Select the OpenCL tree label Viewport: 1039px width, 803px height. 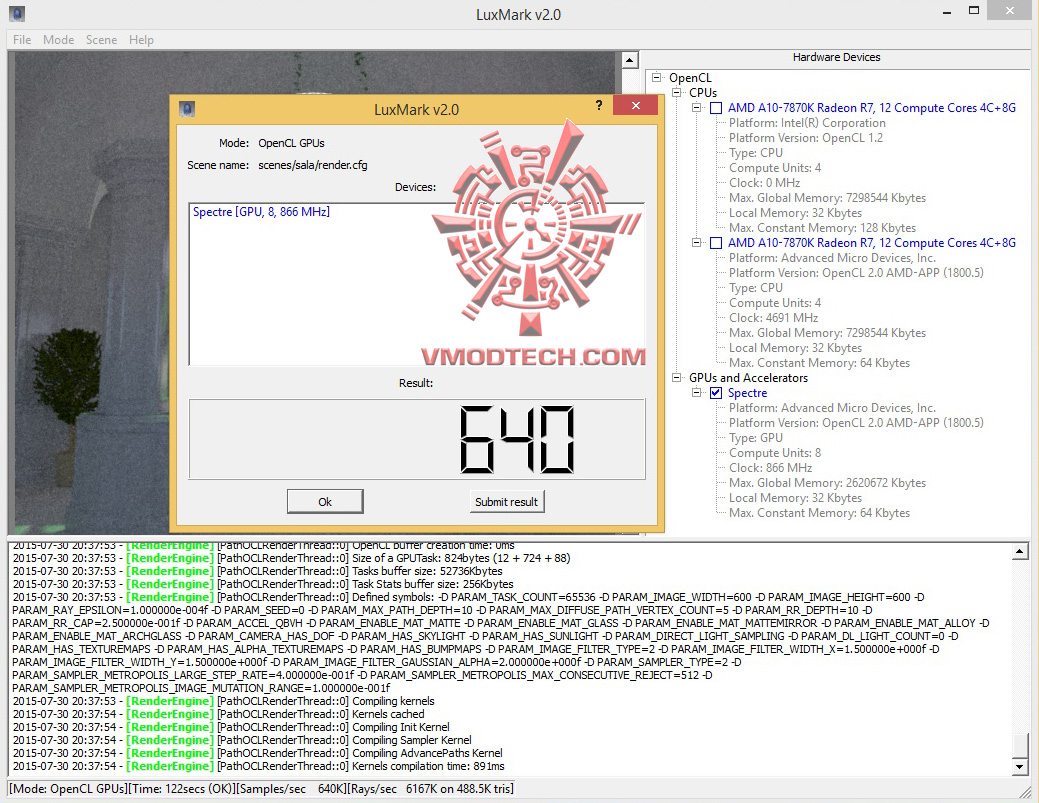pos(690,78)
